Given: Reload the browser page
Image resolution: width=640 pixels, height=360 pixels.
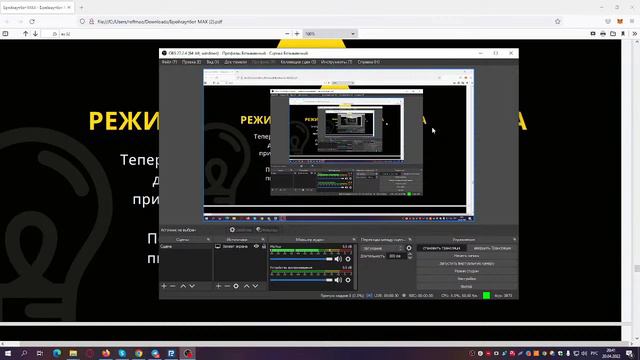Looking at the screenshot, I should pyautogui.click(x=32, y=21).
